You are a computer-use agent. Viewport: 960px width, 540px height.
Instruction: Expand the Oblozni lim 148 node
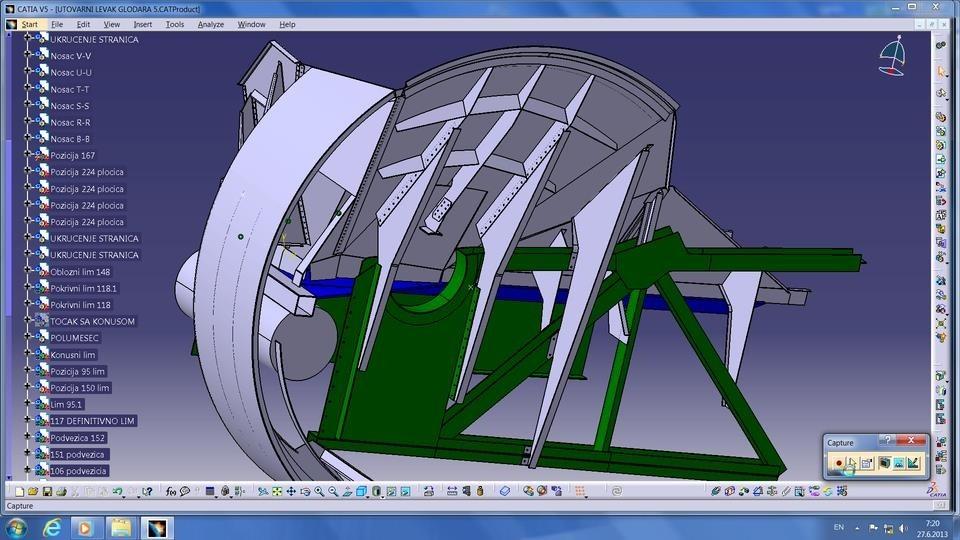(x=27, y=270)
